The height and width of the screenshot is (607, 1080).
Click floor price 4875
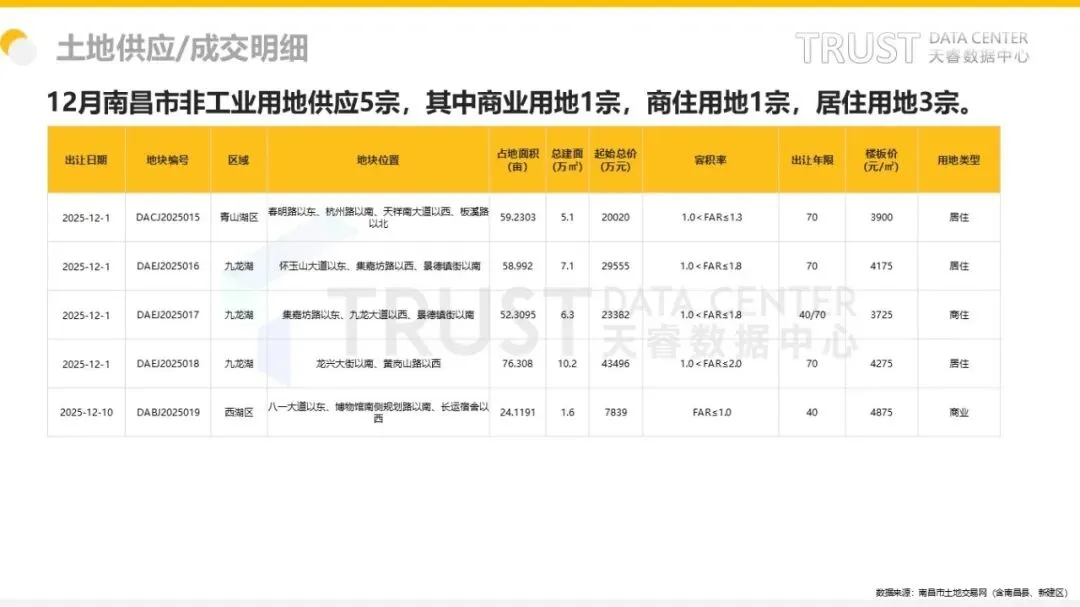pos(881,412)
